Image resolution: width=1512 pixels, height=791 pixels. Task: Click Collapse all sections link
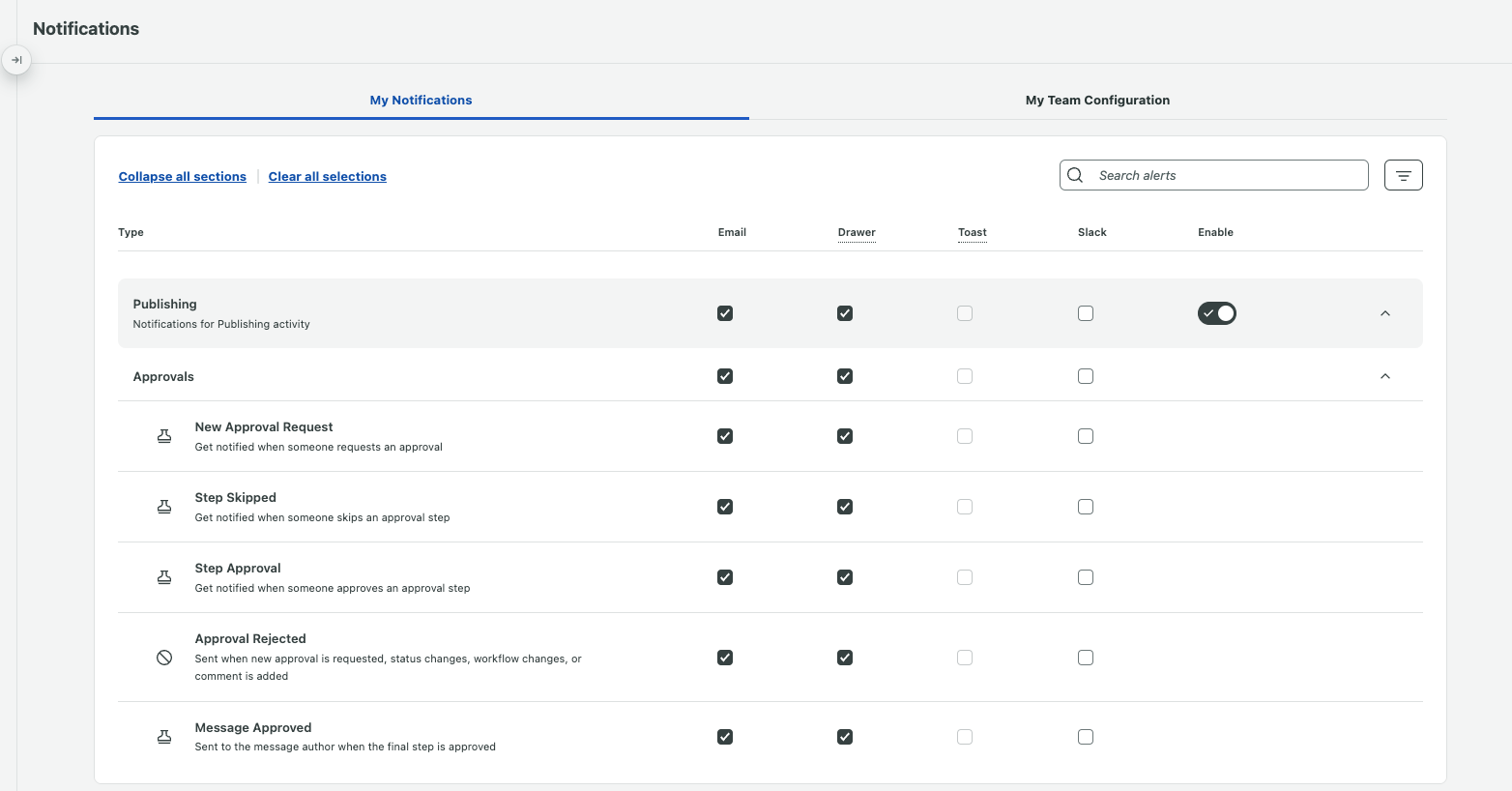click(182, 176)
